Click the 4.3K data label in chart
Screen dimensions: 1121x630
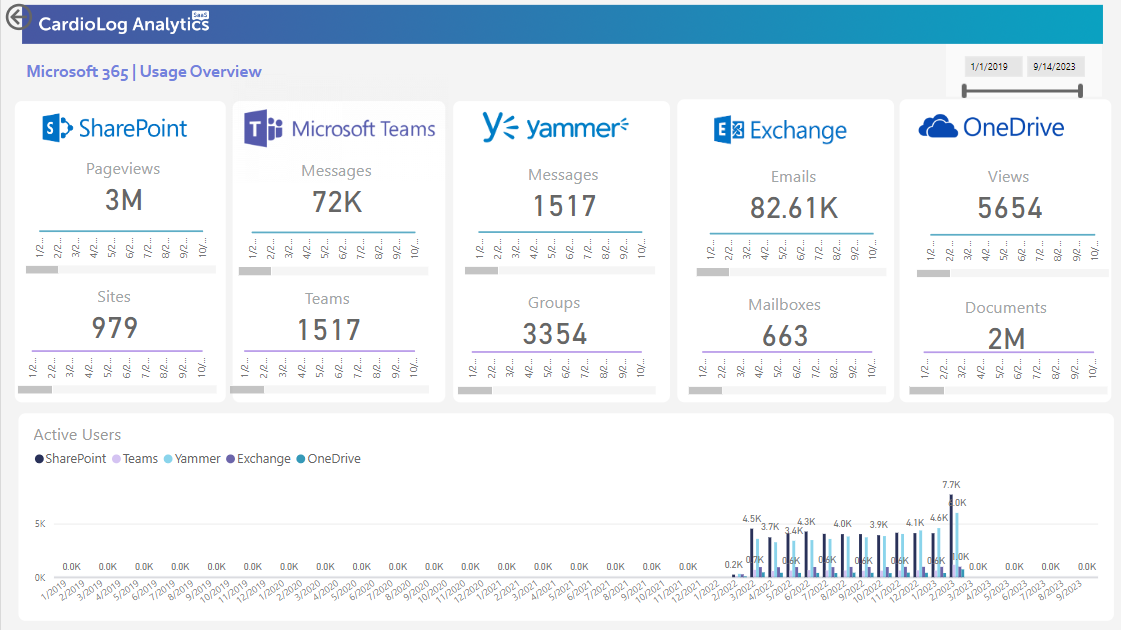(x=806, y=522)
